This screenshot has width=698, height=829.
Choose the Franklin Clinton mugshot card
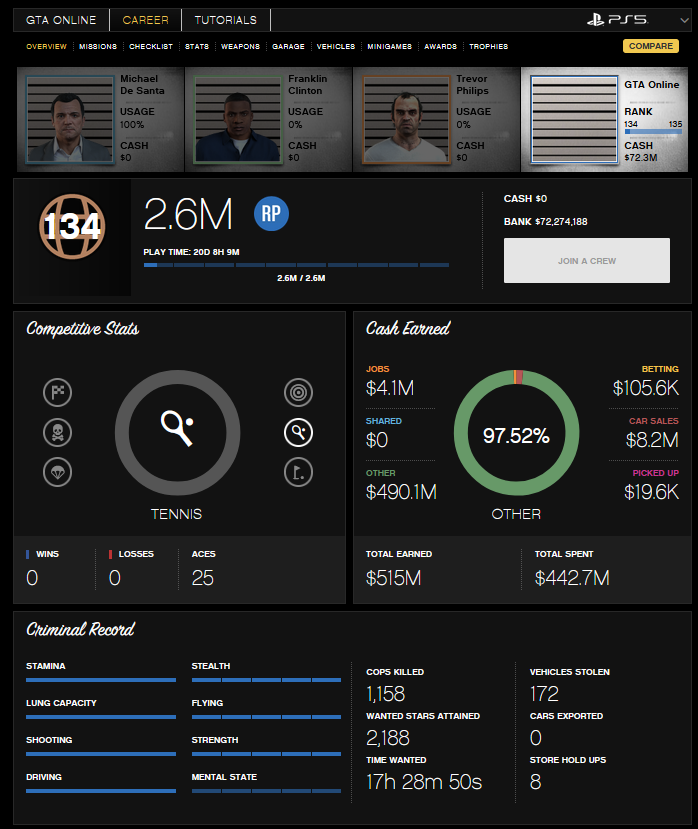[268, 120]
